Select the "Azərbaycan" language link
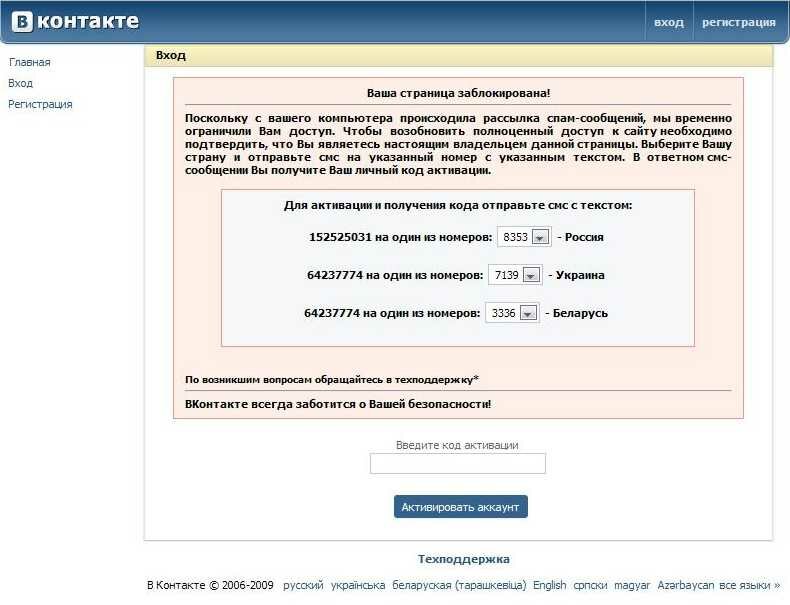This screenshot has width=790, height=605. pos(686,585)
